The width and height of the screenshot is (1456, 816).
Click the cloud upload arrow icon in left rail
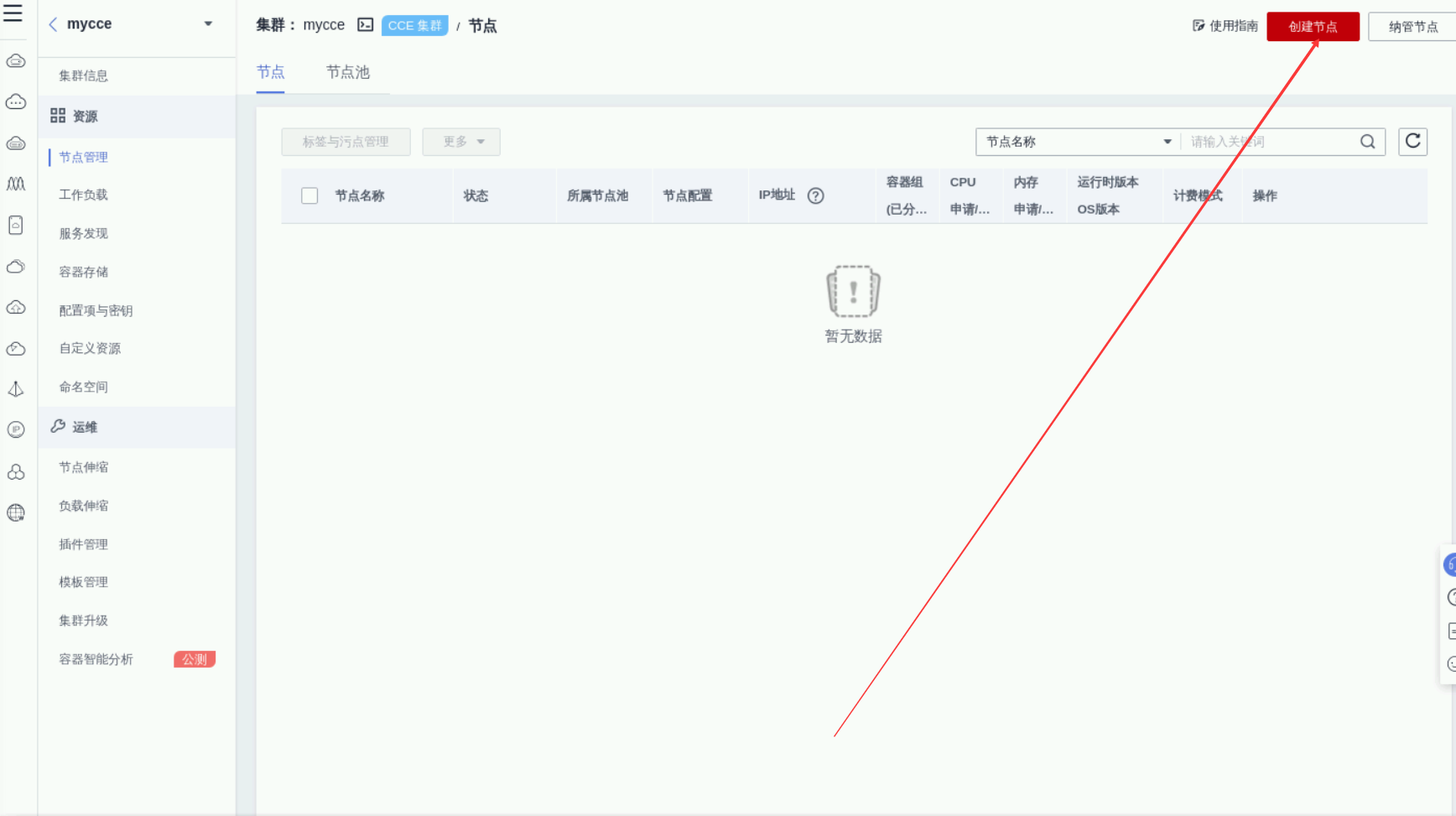coord(16,308)
